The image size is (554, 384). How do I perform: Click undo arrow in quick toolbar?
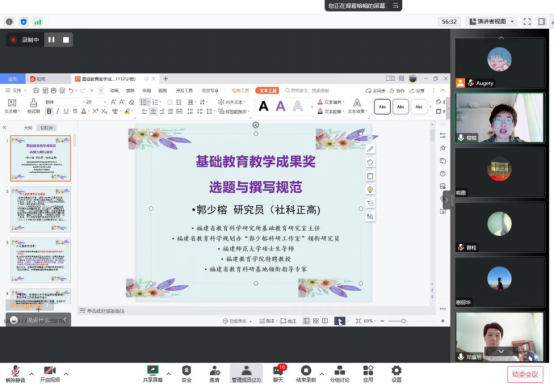[71, 91]
